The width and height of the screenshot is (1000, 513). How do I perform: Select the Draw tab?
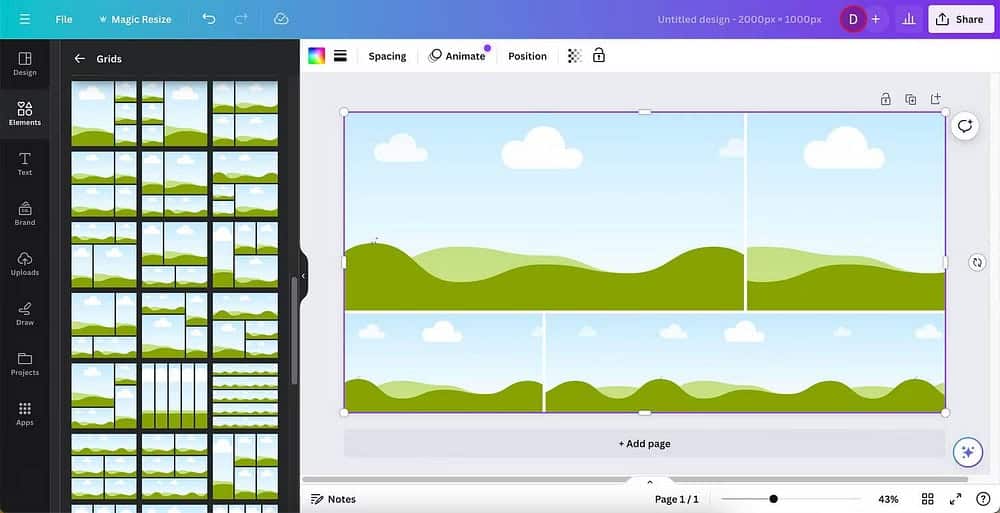tap(25, 314)
